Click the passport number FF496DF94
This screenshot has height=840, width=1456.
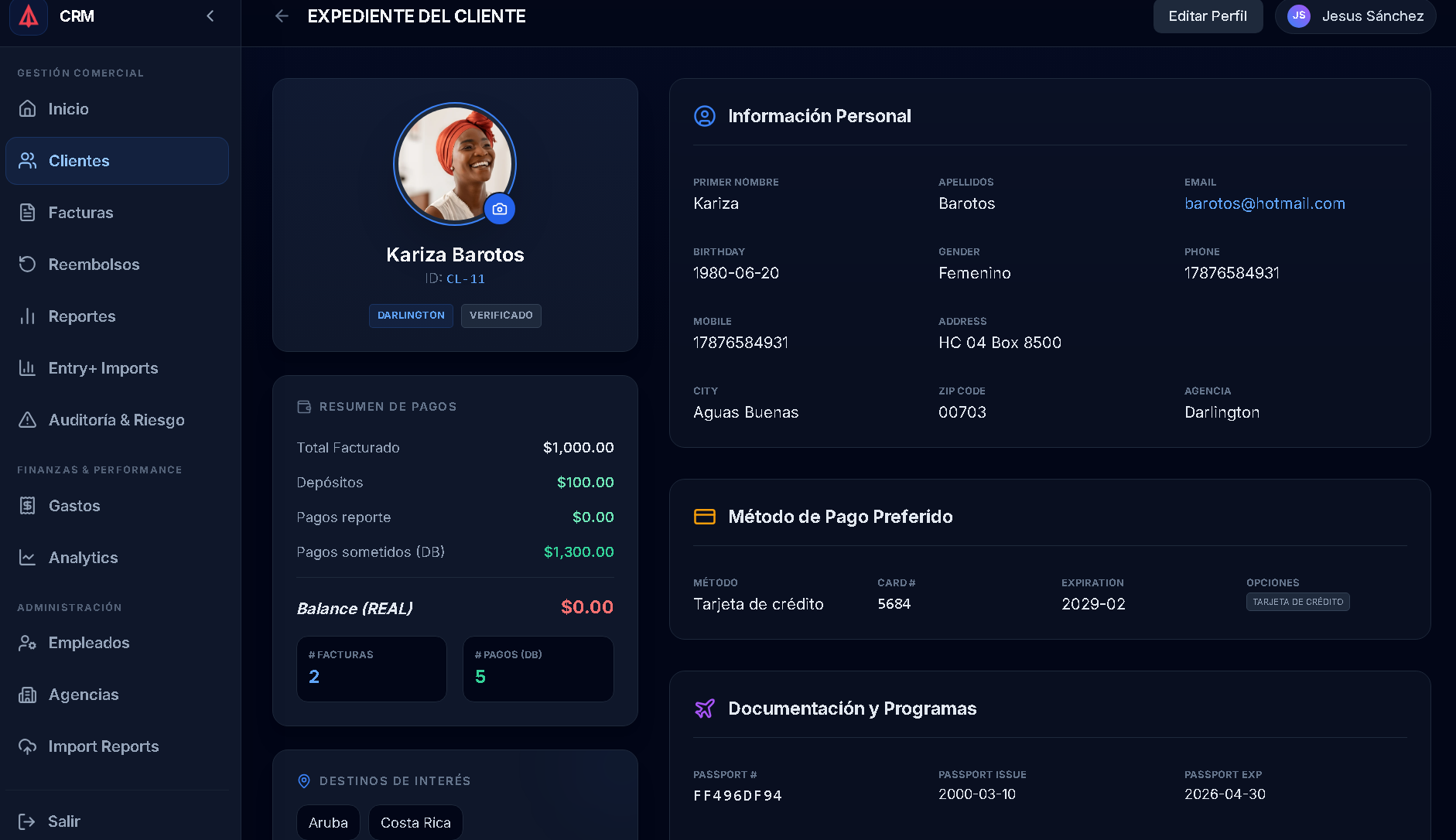[738, 796]
